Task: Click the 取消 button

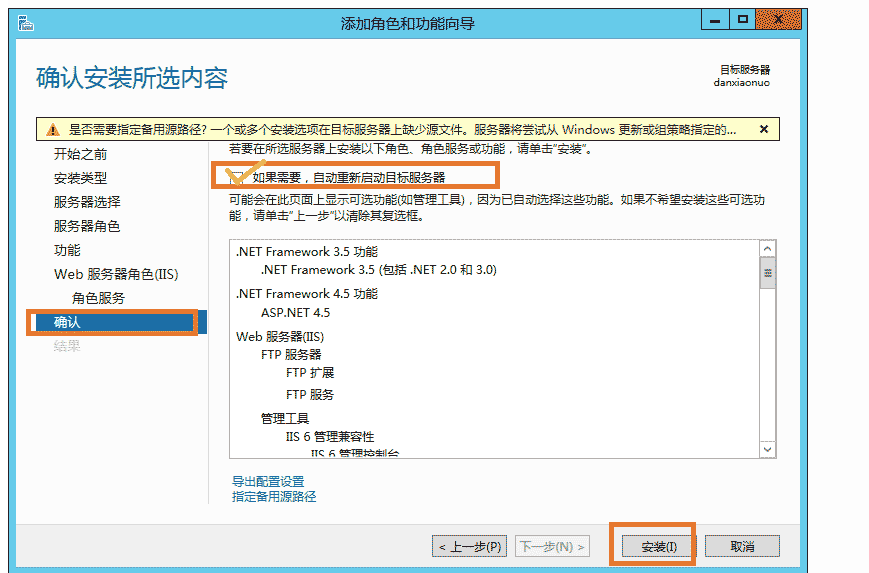Action: coord(742,546)
